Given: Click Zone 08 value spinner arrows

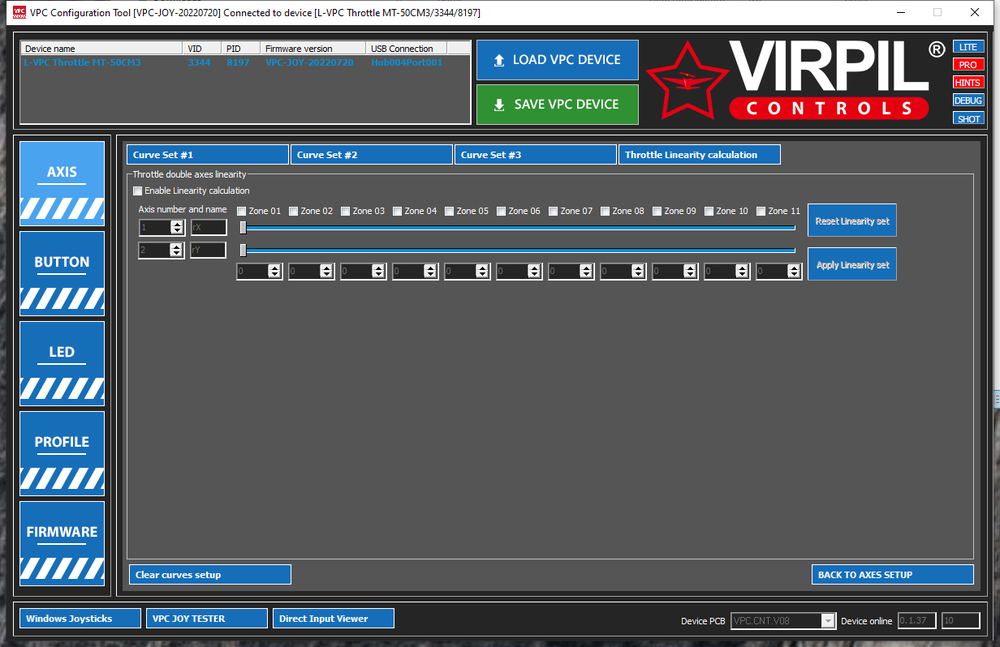Looking at the screenshot, I should point(638,271).
